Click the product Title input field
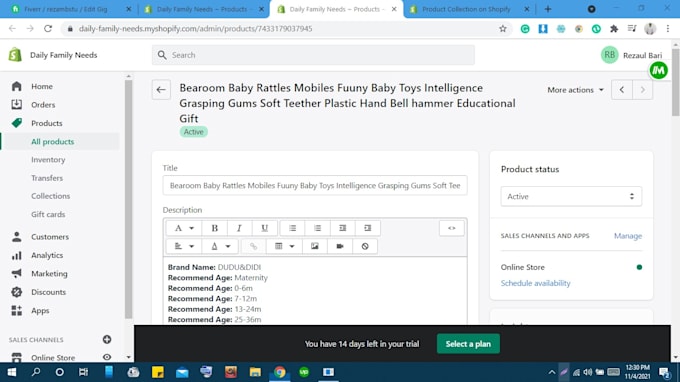This screenshot has height=382, width=680. point(315,186)
